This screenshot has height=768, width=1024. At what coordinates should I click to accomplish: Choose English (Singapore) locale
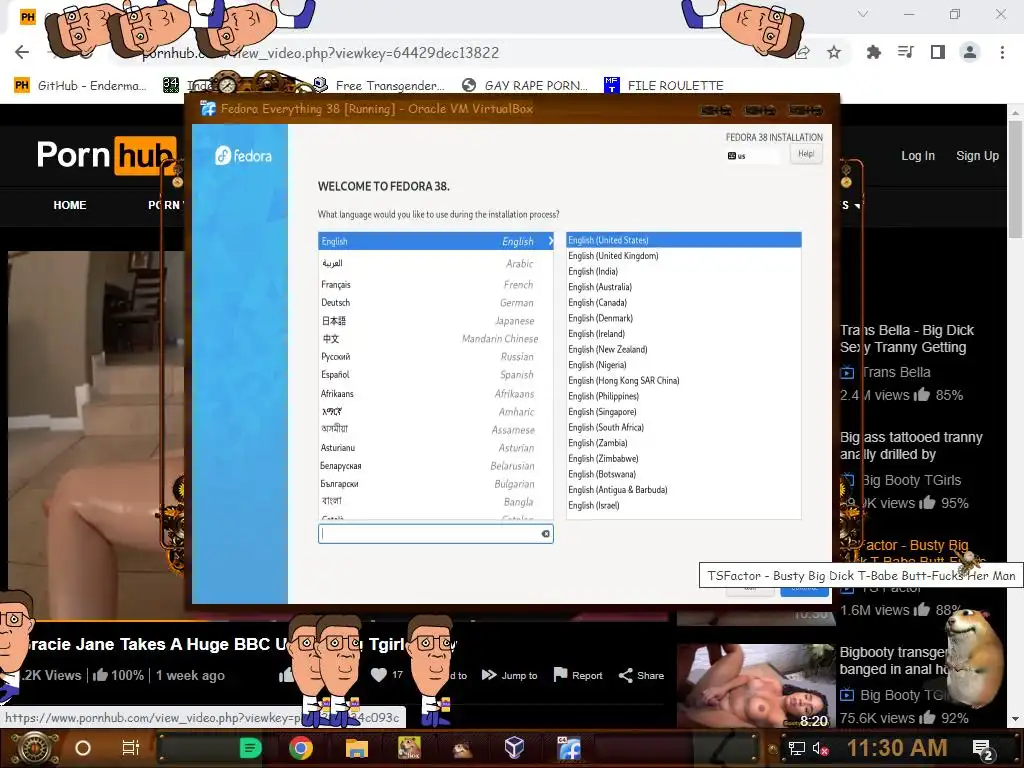(684, 412)
